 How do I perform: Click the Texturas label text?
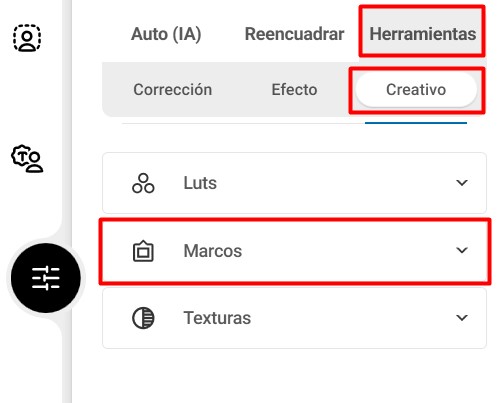217,318
